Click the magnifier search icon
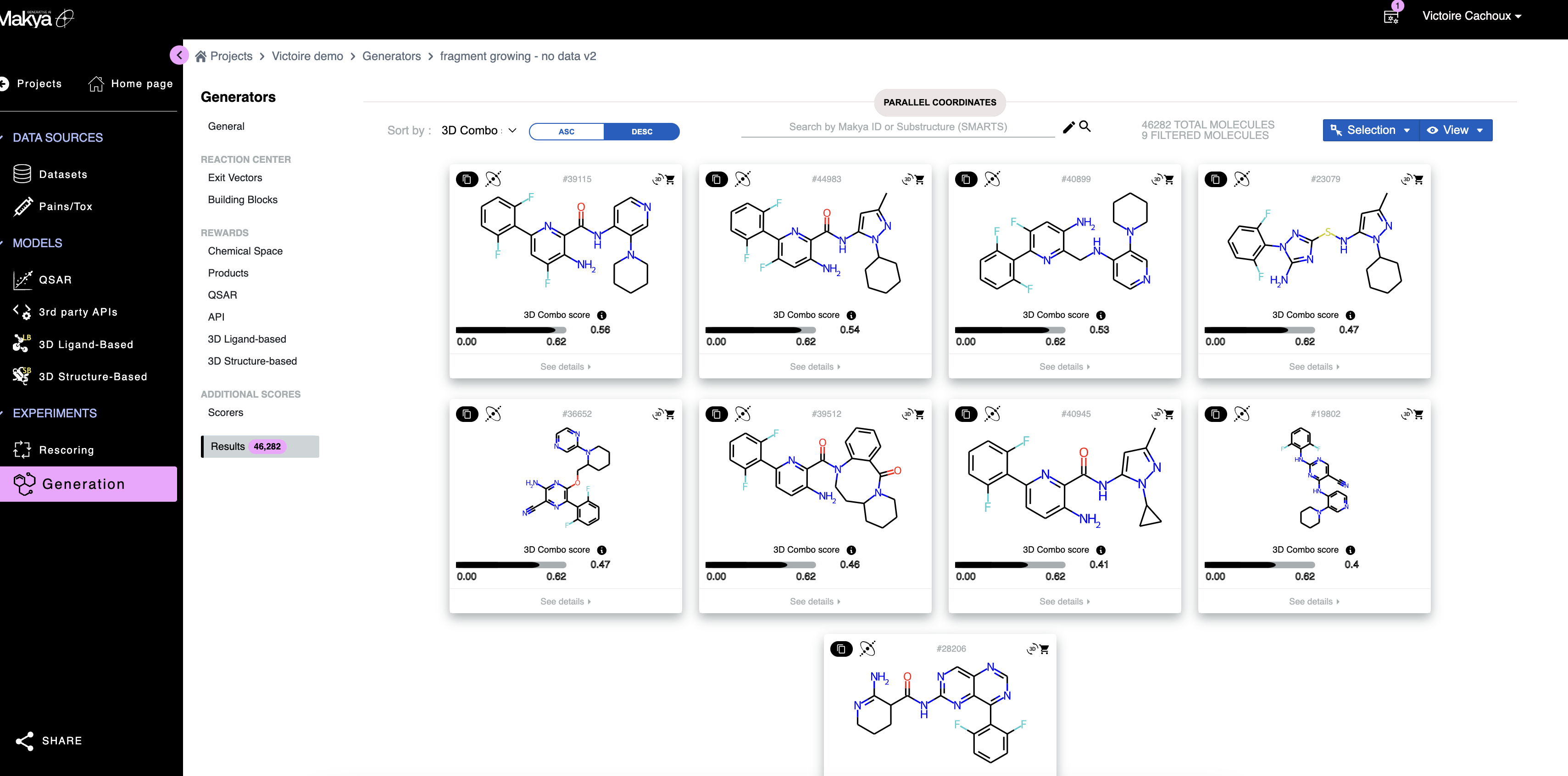Image resolution: width=1568 pixels, height=776 pixels. tap(1084, 127)
